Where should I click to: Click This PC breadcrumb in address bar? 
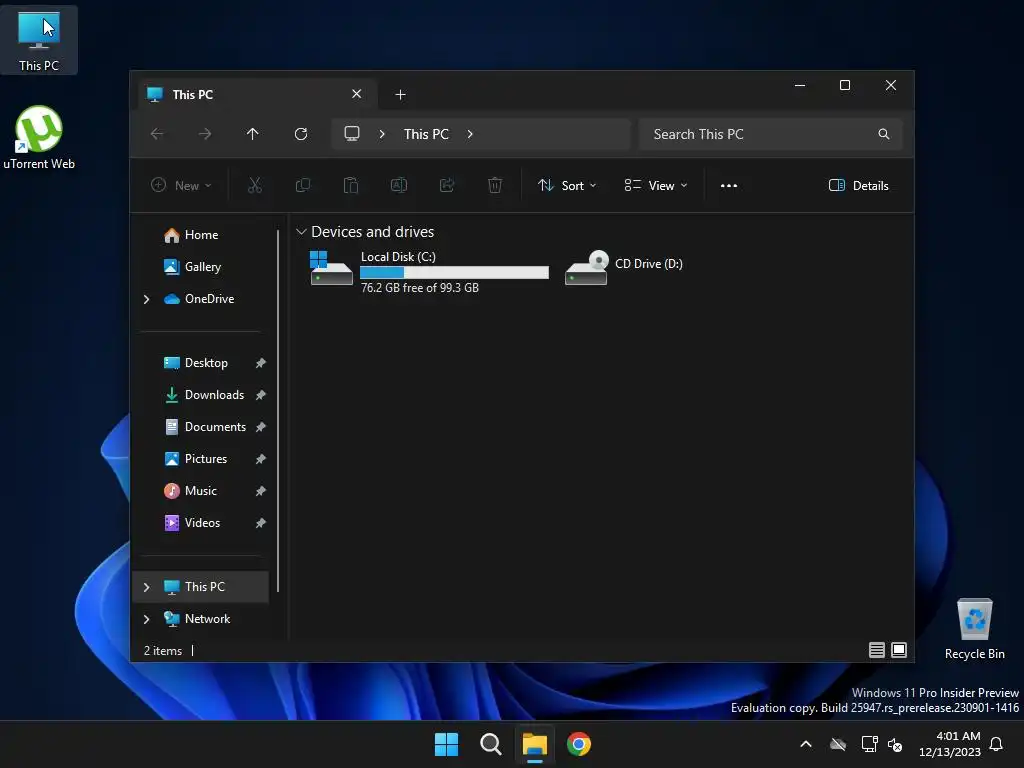point(426,134)
